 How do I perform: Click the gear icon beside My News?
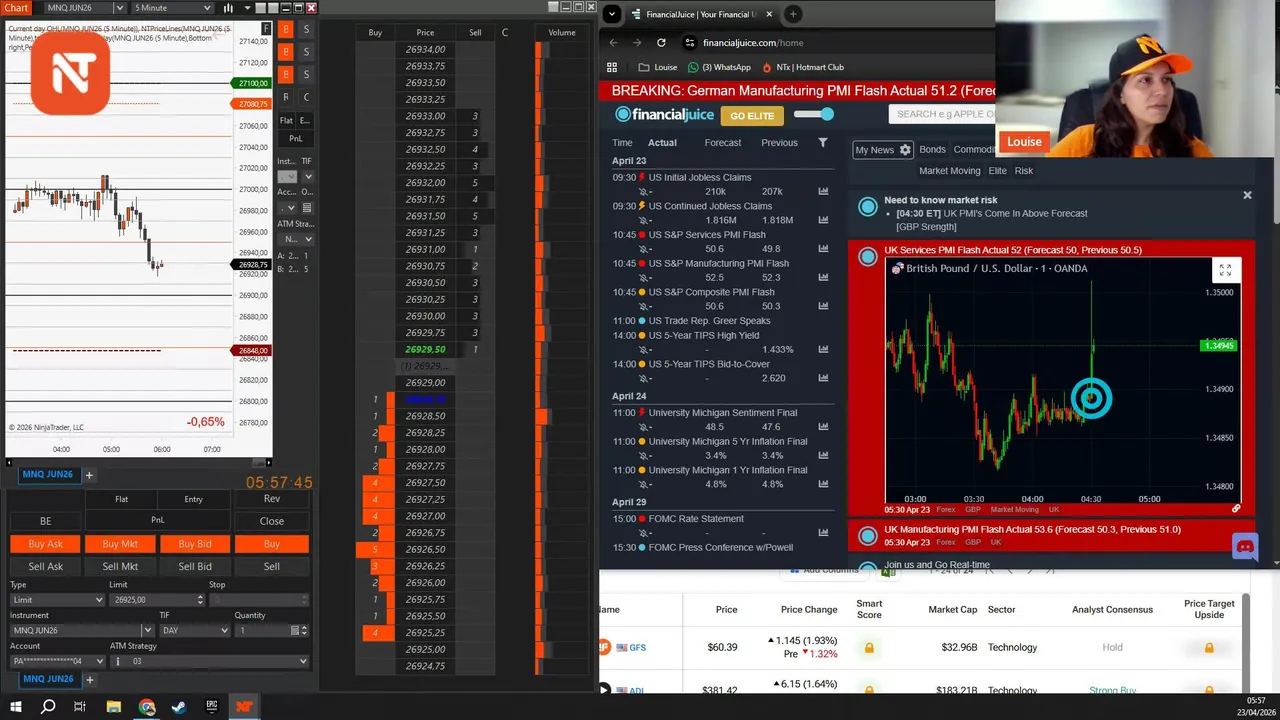click(905, 150)
